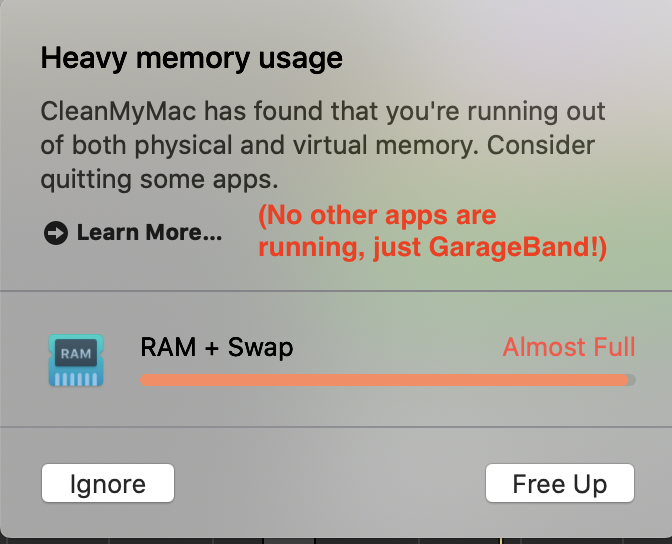This screenshot has height=544, width=672.
Task: Click the blue RAM chip icon
Action: (76, 361)
